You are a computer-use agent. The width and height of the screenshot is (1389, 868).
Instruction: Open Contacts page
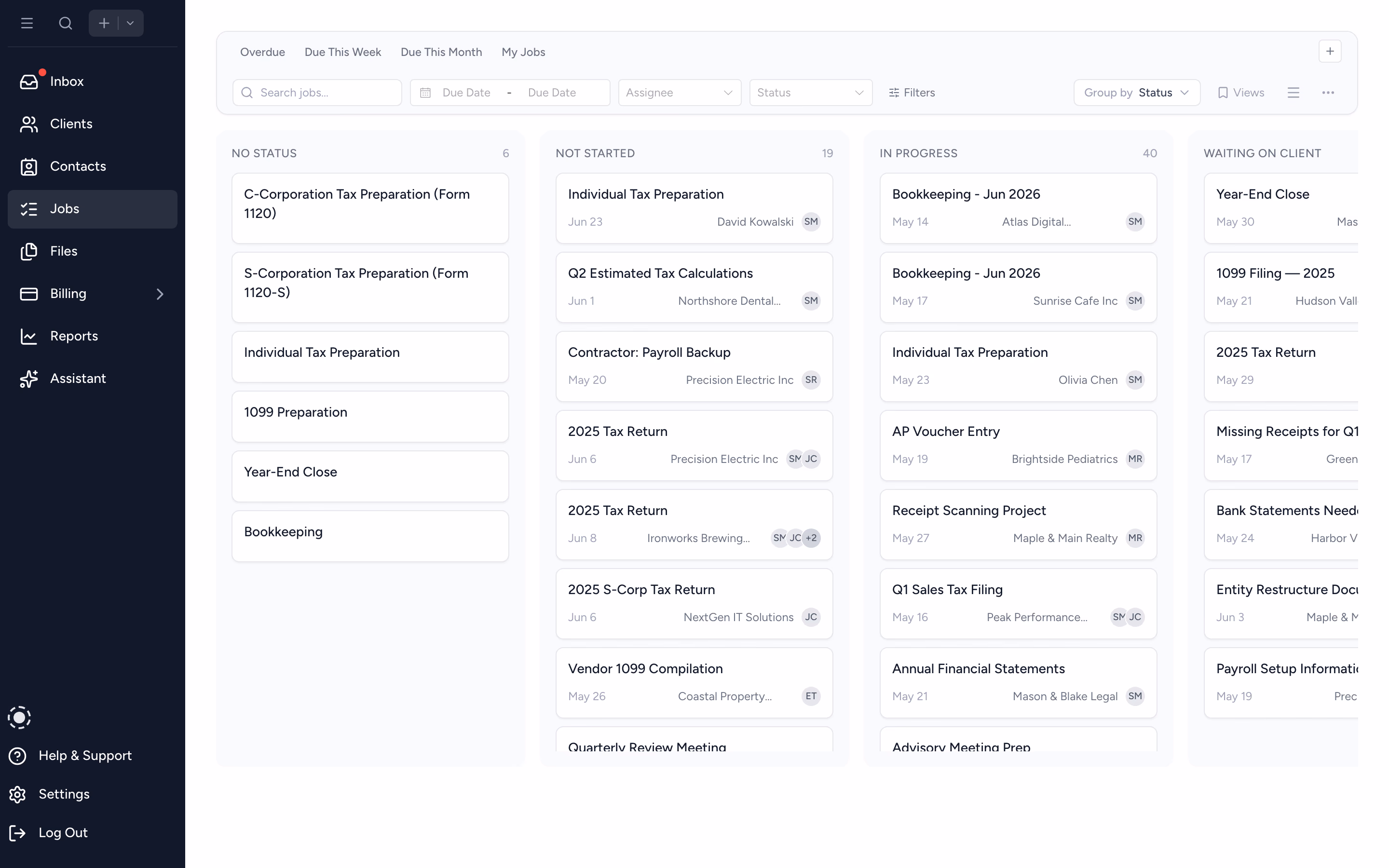(x=93, y=166)
